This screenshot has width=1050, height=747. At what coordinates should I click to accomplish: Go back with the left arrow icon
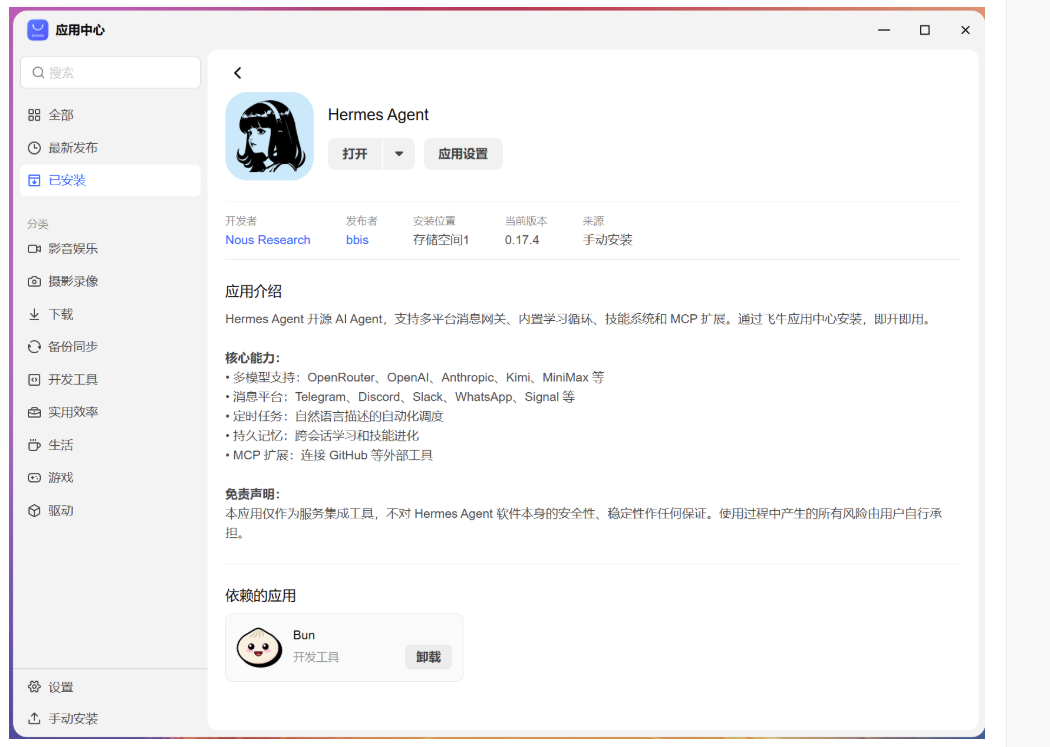(237, 73)
